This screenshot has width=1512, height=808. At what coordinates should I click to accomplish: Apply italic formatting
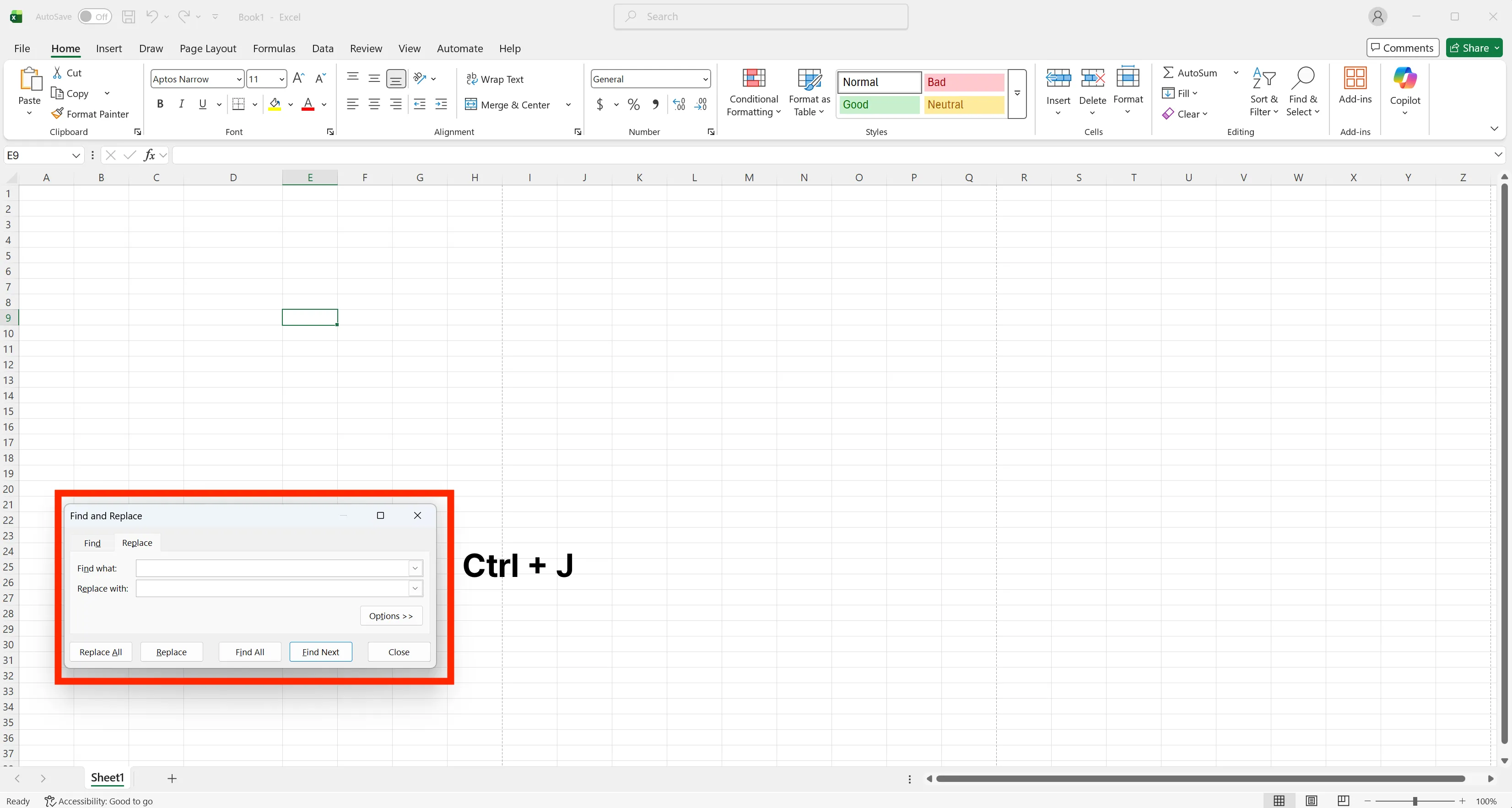[x=181, y=104]
